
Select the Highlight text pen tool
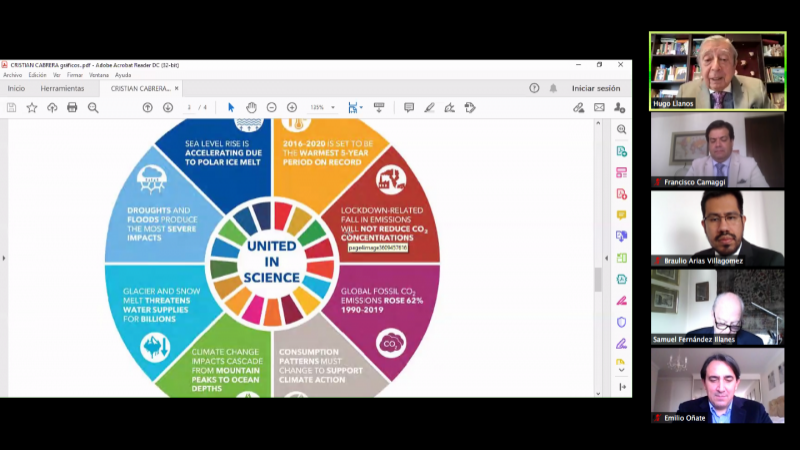pyautogui.click(x=429, y=108)
